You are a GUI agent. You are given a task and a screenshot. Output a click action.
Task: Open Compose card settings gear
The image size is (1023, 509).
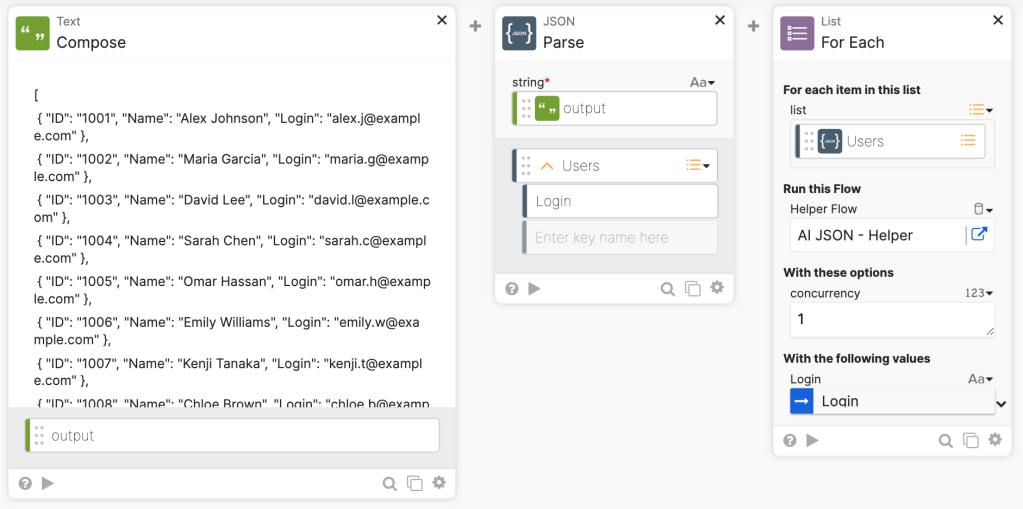click(439, 483)
